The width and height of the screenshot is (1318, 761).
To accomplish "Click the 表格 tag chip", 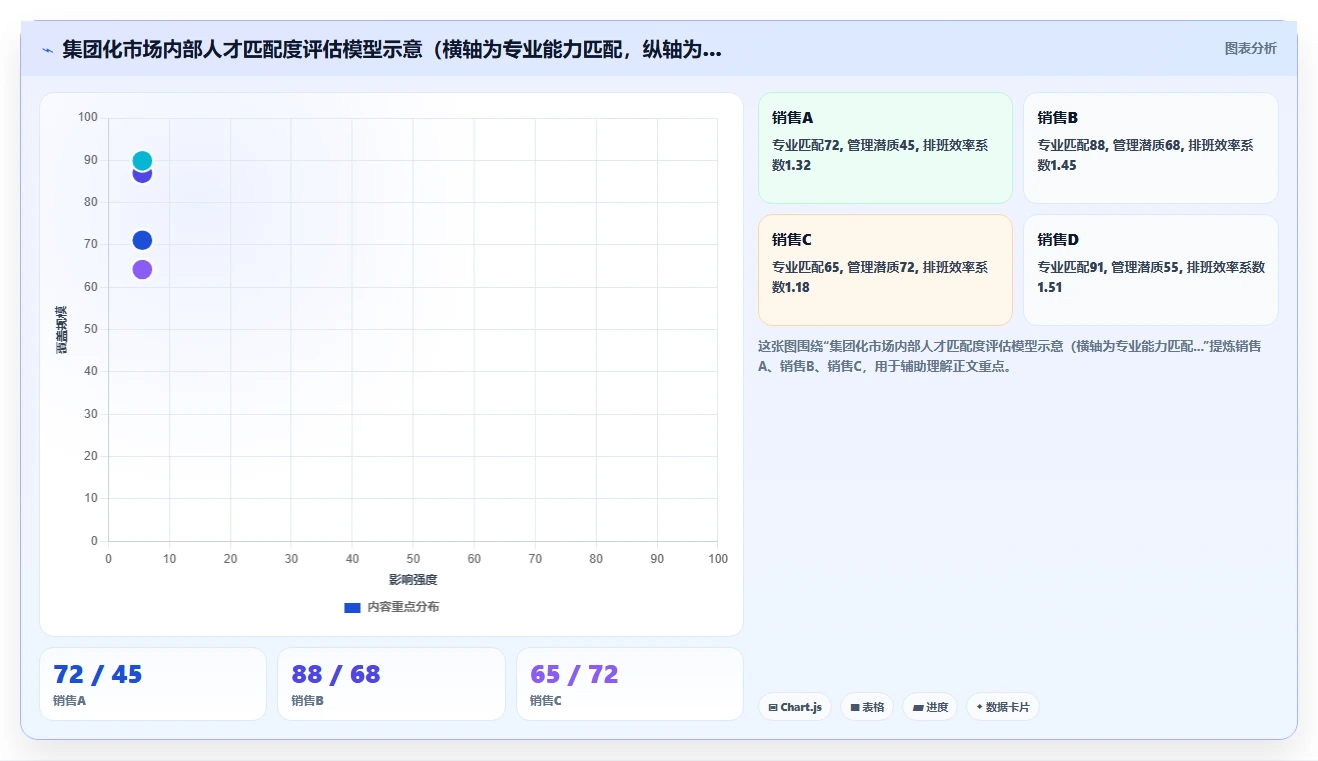I will pyautogui.click(x=867, y=707).
